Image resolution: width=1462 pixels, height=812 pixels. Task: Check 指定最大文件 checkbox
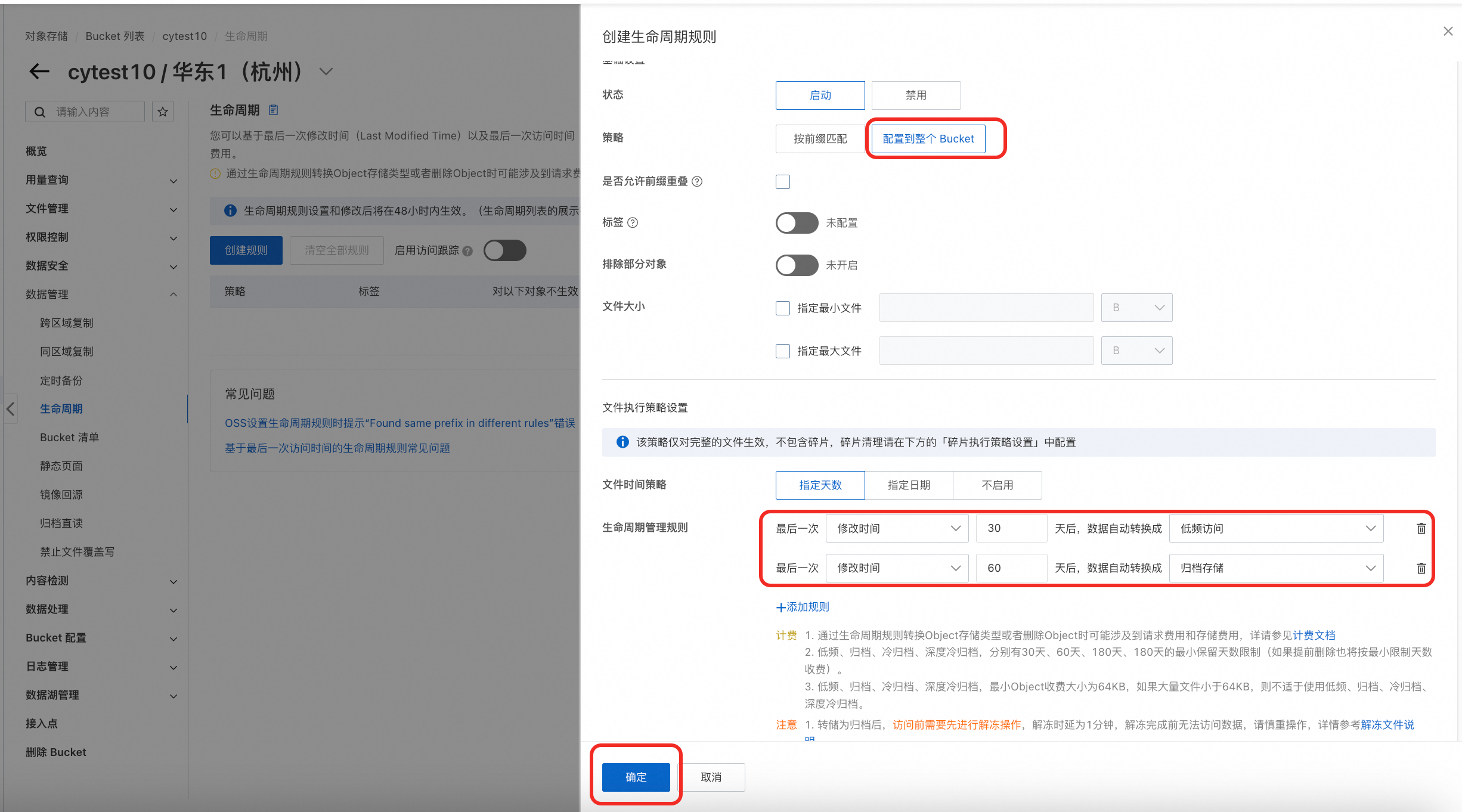click(x=783, y=351)
